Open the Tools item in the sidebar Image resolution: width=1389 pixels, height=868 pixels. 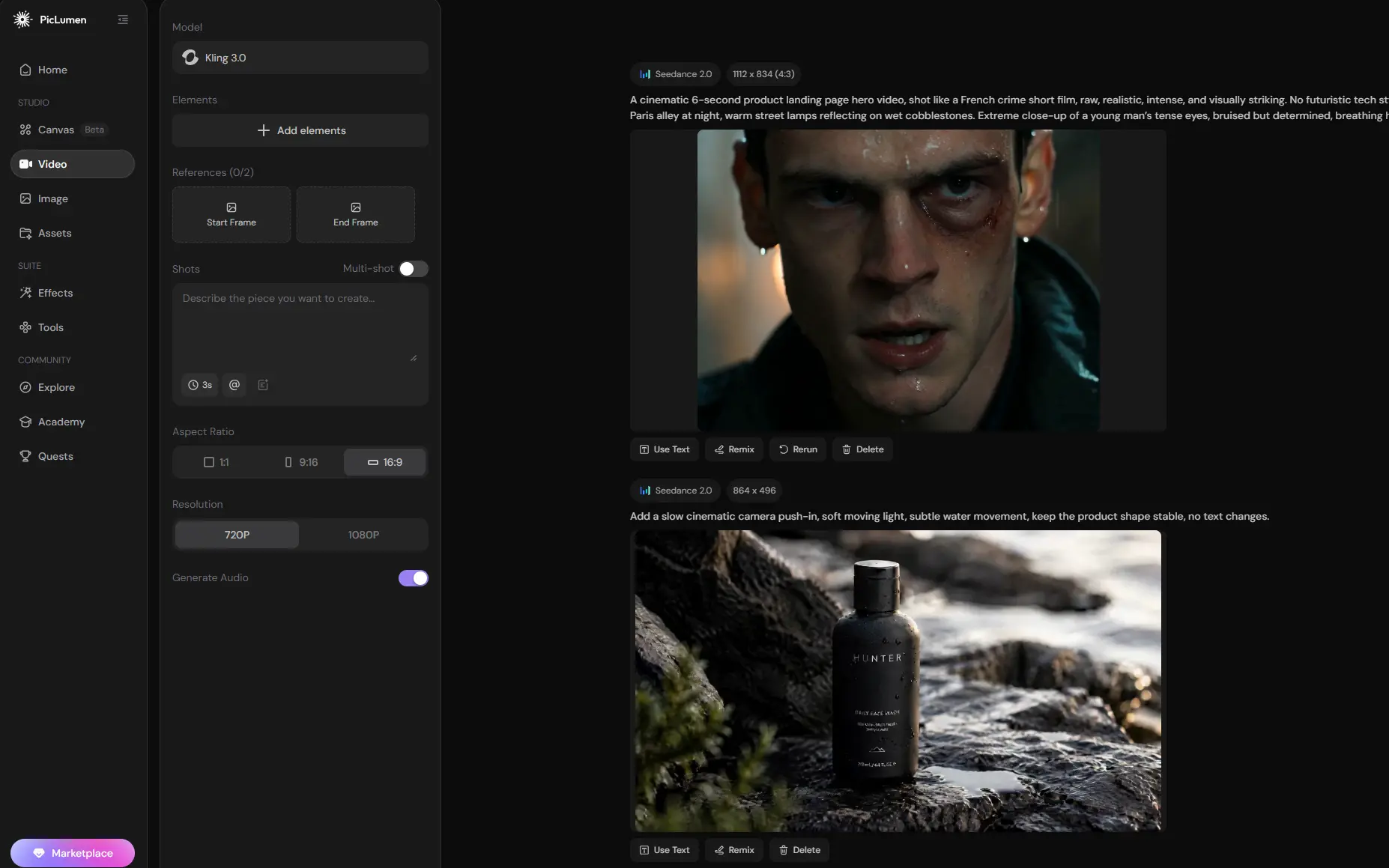73,327
